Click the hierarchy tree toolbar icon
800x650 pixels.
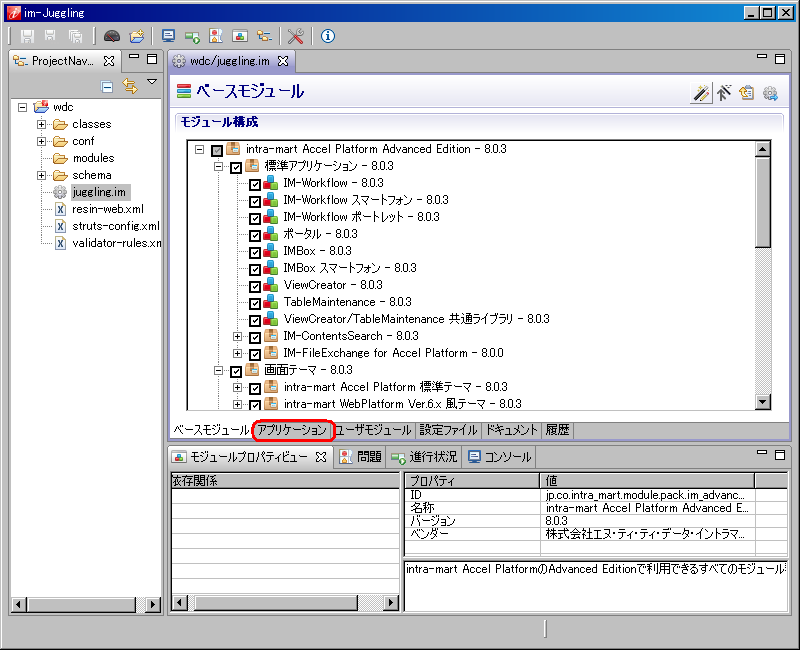(264, 36)
